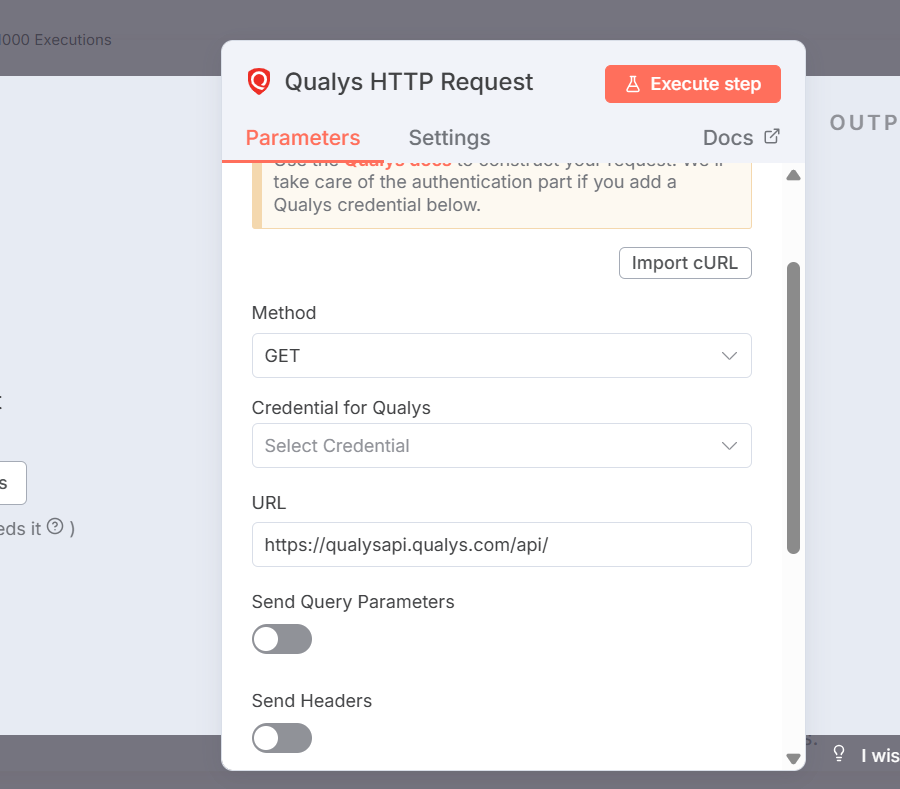Expand the Method dropdown showing GET
This screenshot has height=789, width=900.
500,356
